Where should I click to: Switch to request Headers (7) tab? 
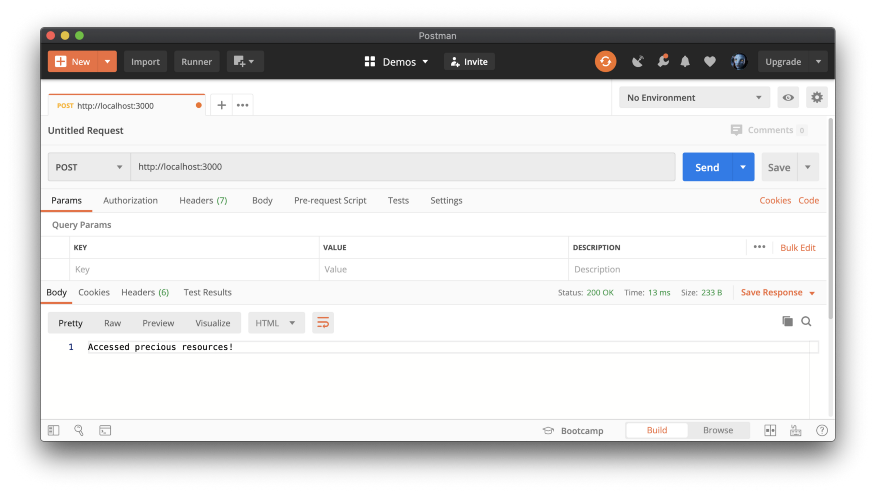[203, 200]
